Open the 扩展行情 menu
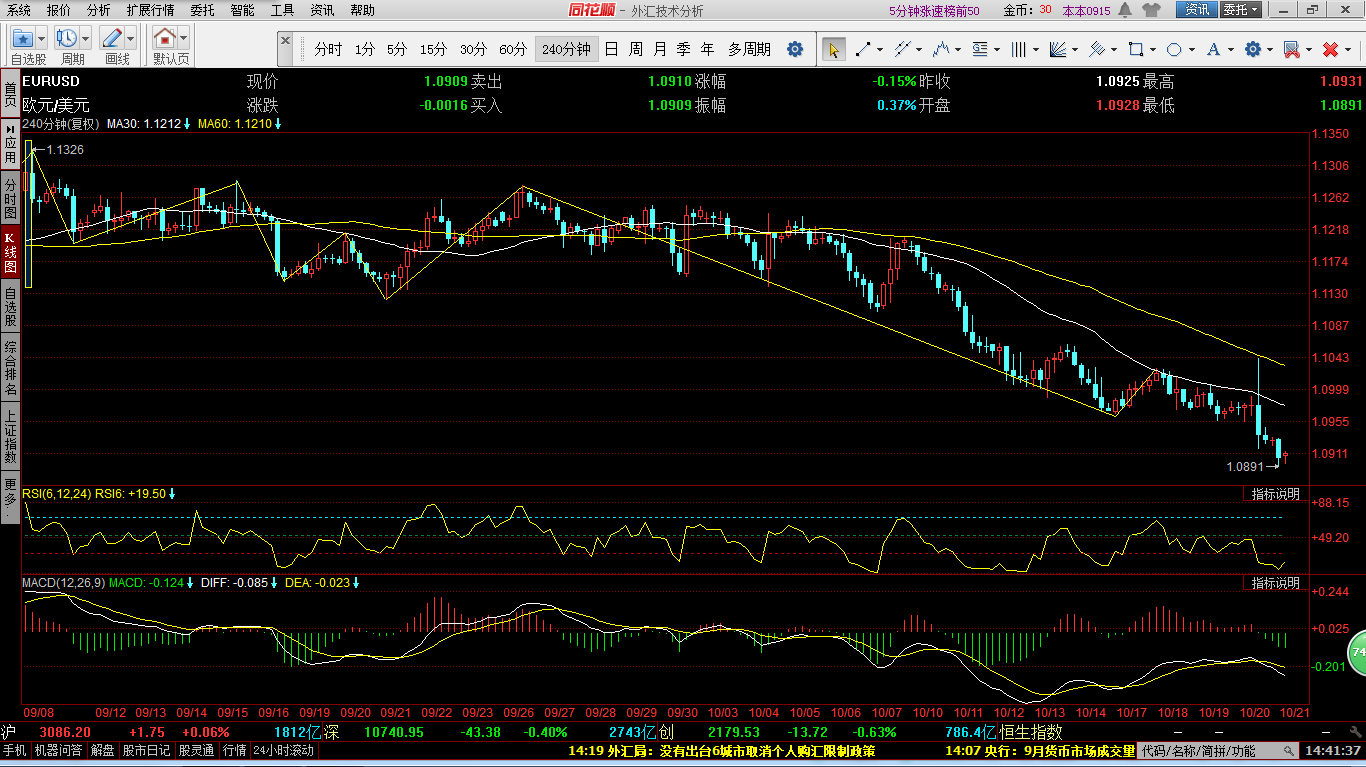The image size is (1366, 767). pyautogui.click(x=150, y=10)
